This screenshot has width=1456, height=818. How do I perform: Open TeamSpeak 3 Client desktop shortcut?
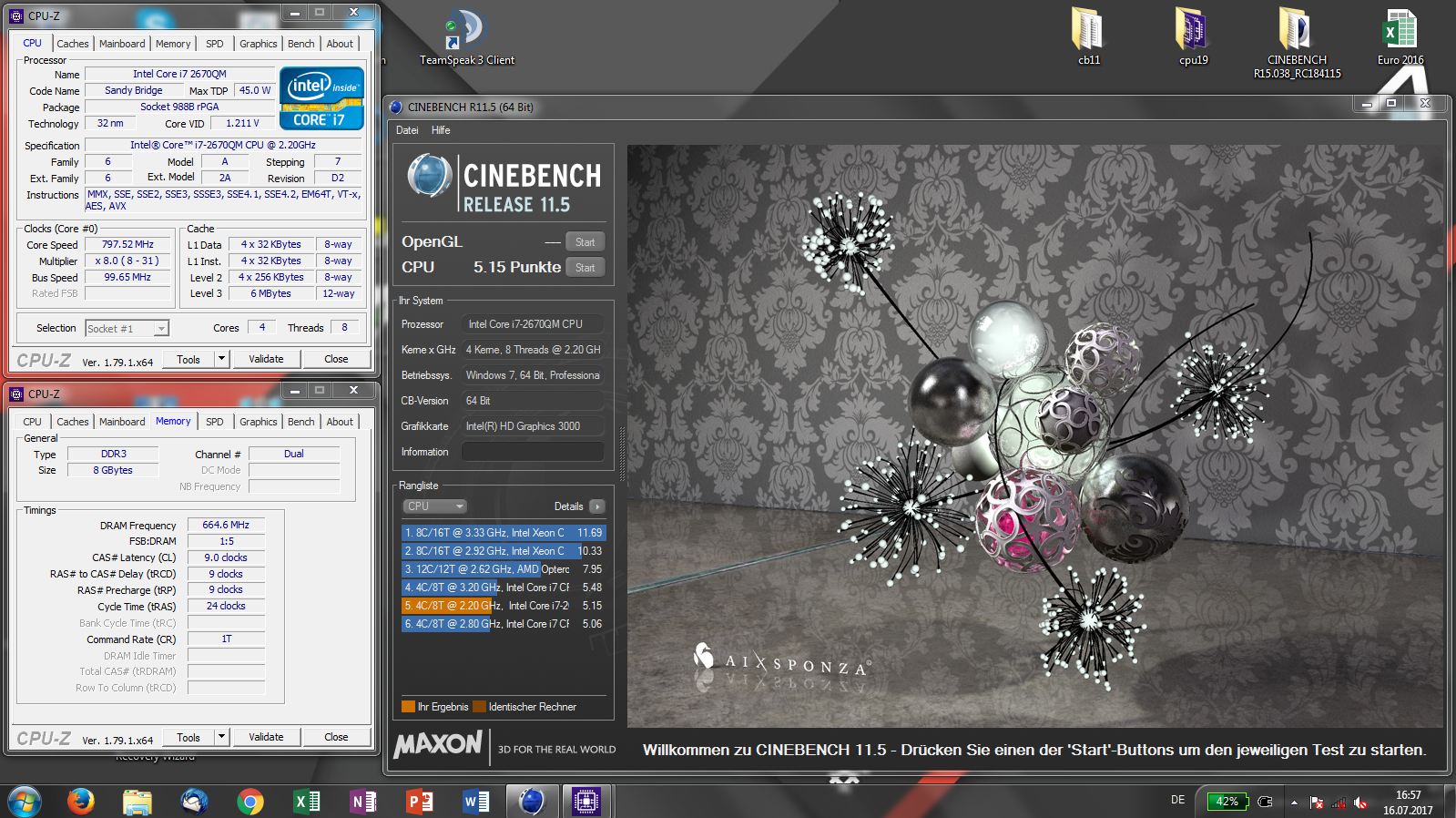(x=466, y=38)
